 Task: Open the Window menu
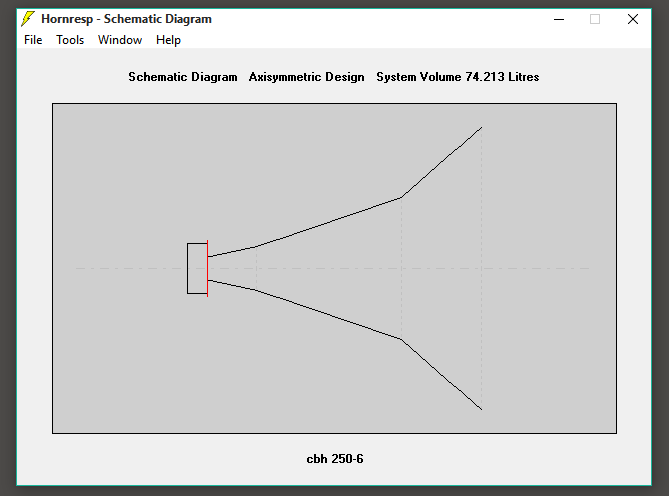pyautogui.click(x=120, y=40)
